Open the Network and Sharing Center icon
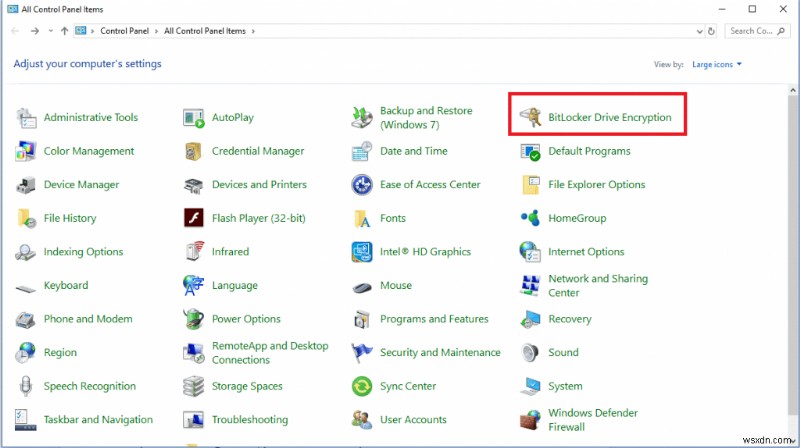 (530, 286)
